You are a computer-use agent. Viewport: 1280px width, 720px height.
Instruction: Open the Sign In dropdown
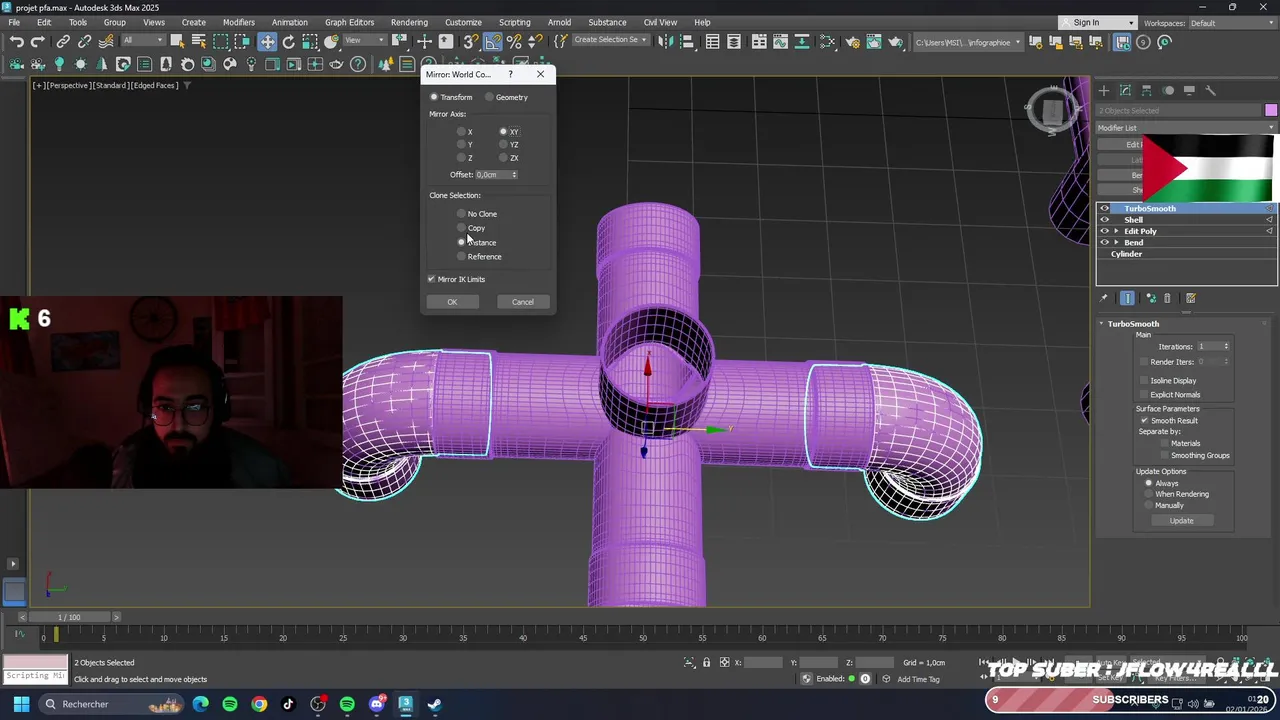pyautogui.click(x=1098, y=23)
